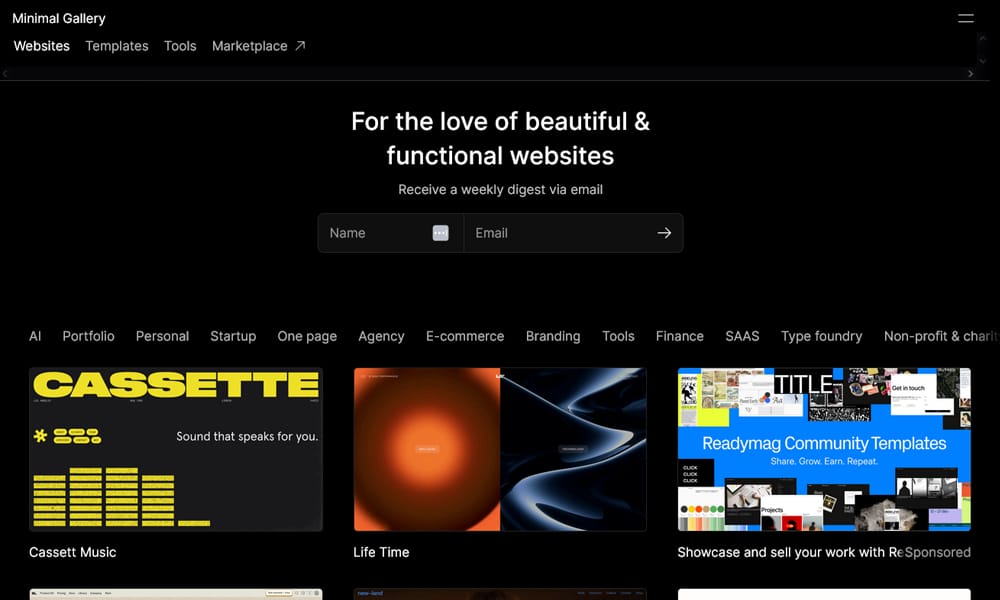
Task: Open the Tools section in the navigation
Action: (180, 45)
